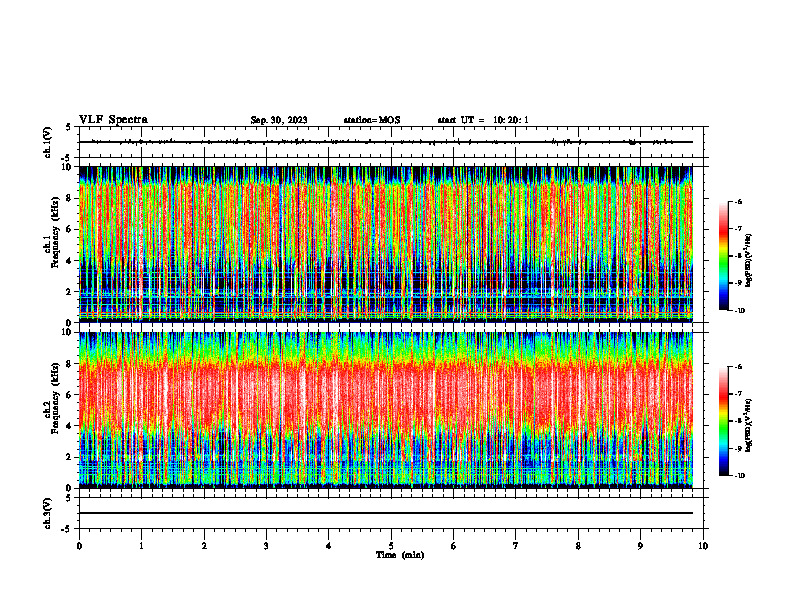Image resolution: width=792 pixels, height=612 pixels.
Task: Click the 'start UT = 10:20:1' text
Action: (483, 120)
